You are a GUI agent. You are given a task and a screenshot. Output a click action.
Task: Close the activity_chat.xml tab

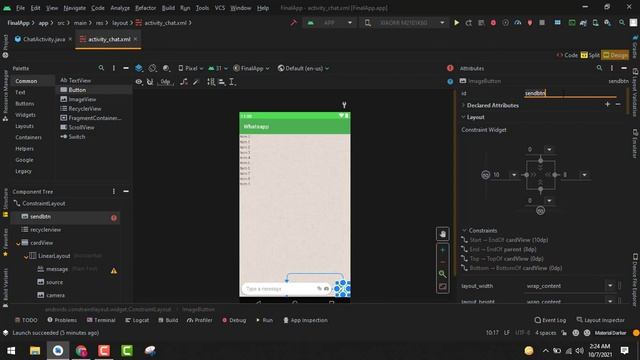(135, 39)
